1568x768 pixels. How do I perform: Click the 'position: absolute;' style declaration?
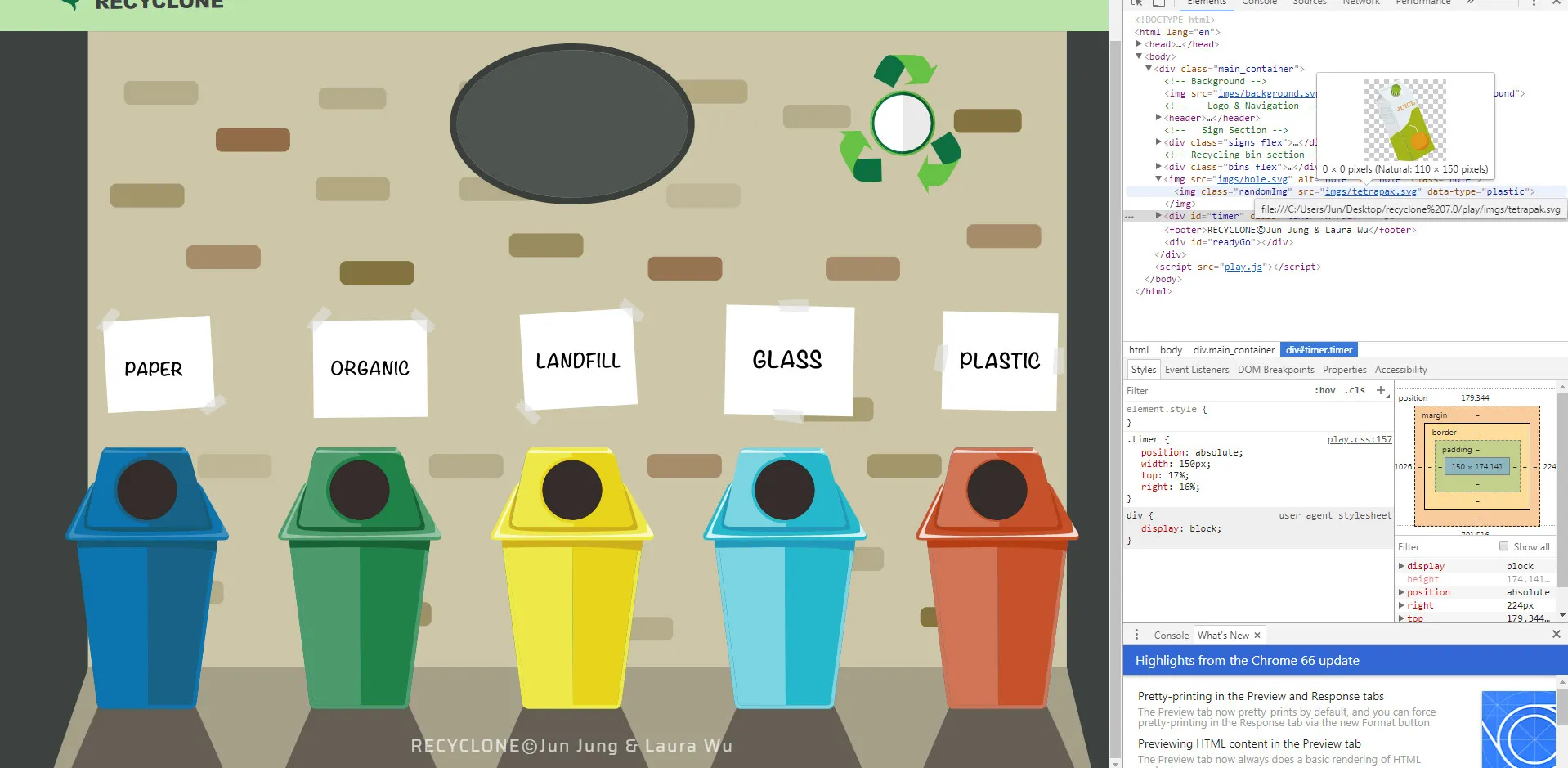1192,452
